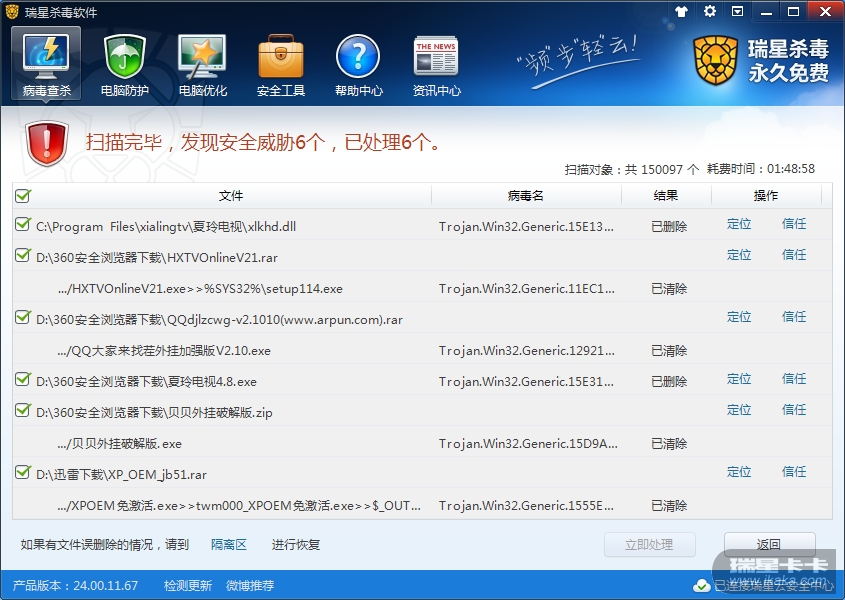845x600 pixels.
Task: Click the 返回 button
Action: click(769, 544)
